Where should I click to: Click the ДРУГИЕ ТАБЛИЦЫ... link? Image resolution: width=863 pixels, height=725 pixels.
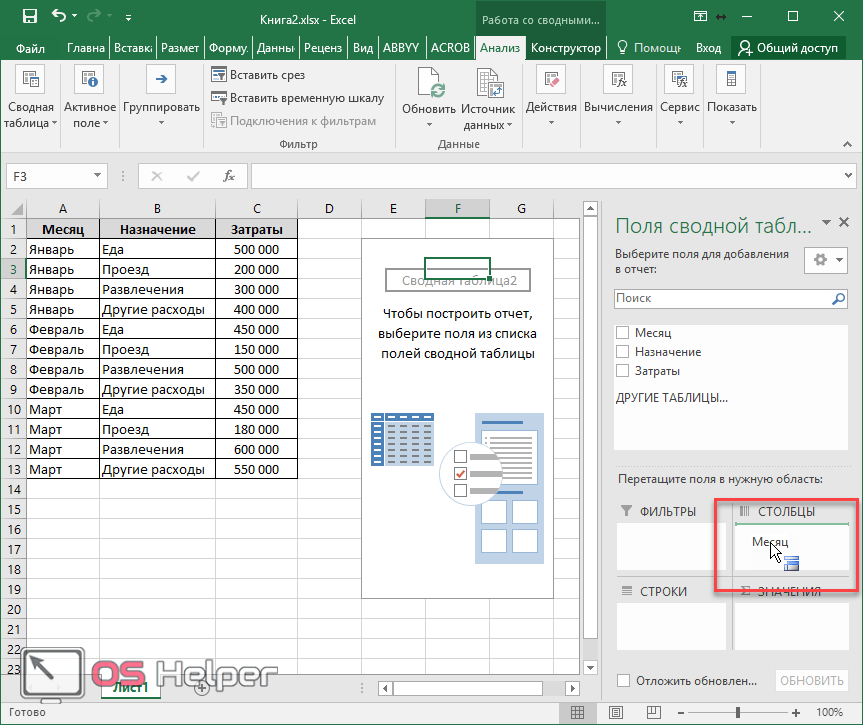(671, 397)
